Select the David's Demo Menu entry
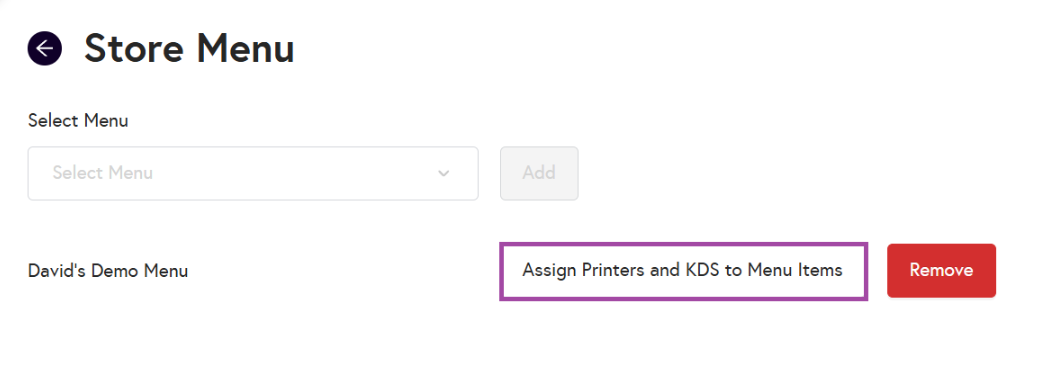This screenshot has height=366, width=1039. pyautogui.click(x=108, y=271)
